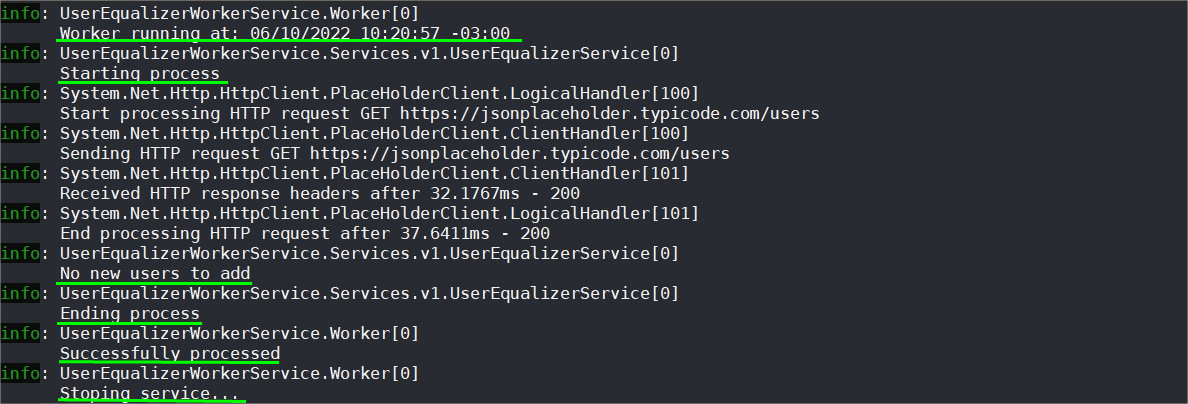Click the last UserEqualizerWorkerService.Worker[0] line
Screen dimensions: 1188x404
coord(239,374)
